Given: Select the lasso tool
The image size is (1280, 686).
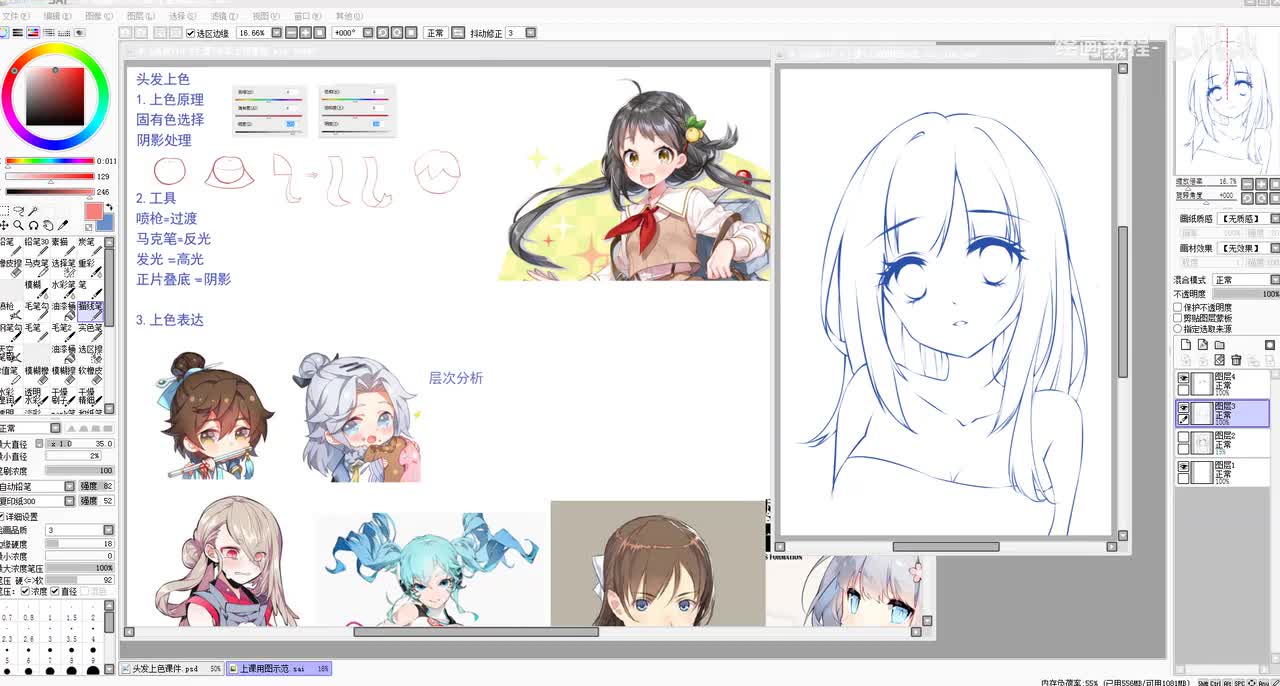Looking at the screenshot, I should click(19, 211).
